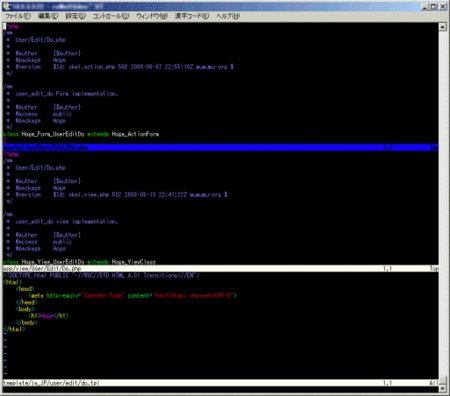The width and height of the screenshot is (450, 396).
Task: Click 'user_edit_do view implementation.' comment
Action: (67, 221)
